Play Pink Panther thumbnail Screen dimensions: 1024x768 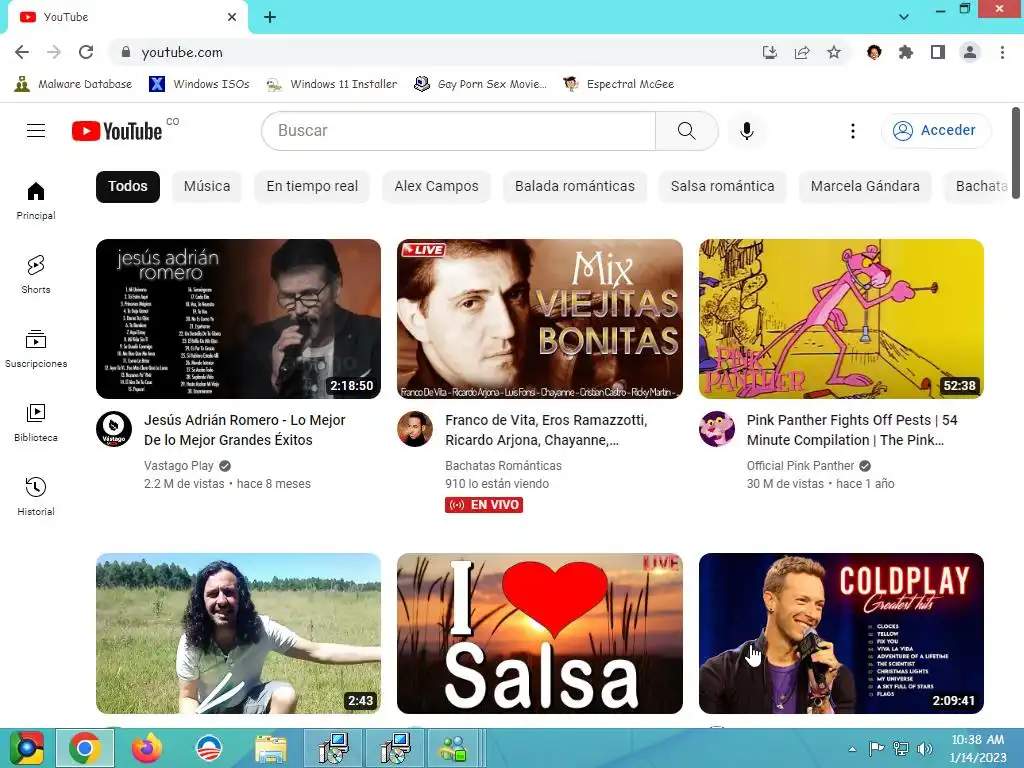[x=841, y=319]
